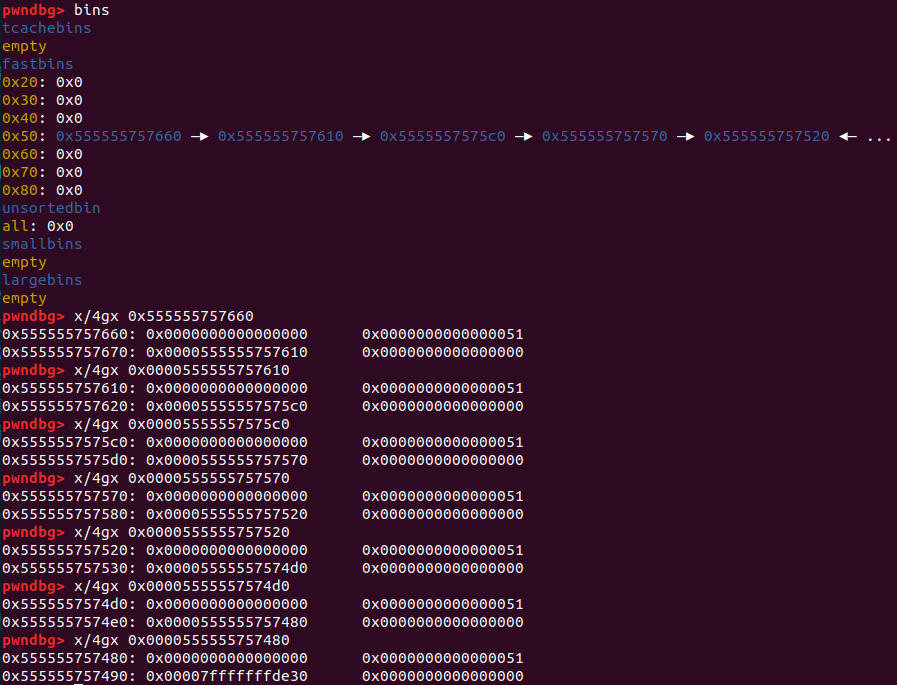Select the 0x20 fastbin label
This screenshot has width=897, height=685.
pyautogui.click(x=20, y=82)
